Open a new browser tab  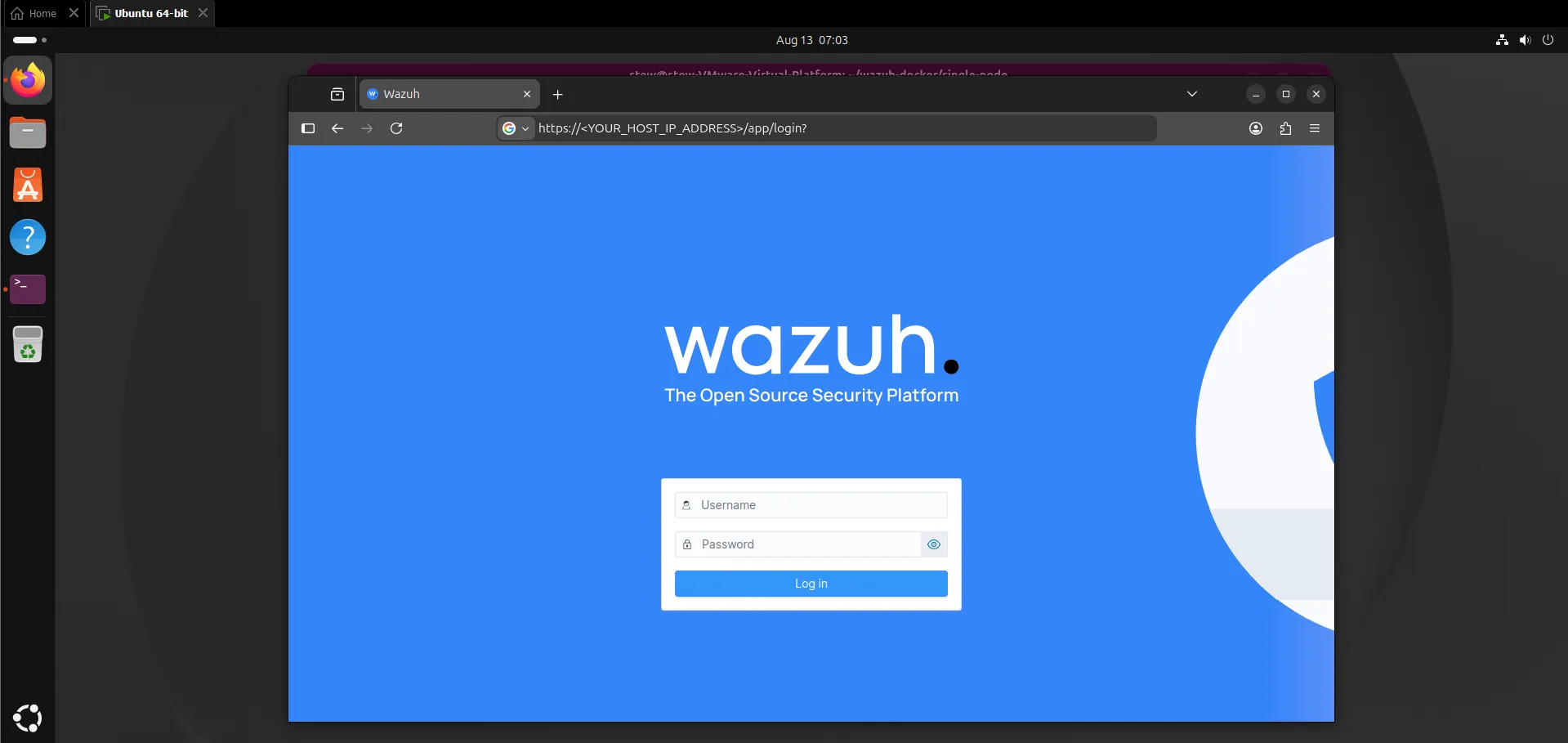pos(558,94)
